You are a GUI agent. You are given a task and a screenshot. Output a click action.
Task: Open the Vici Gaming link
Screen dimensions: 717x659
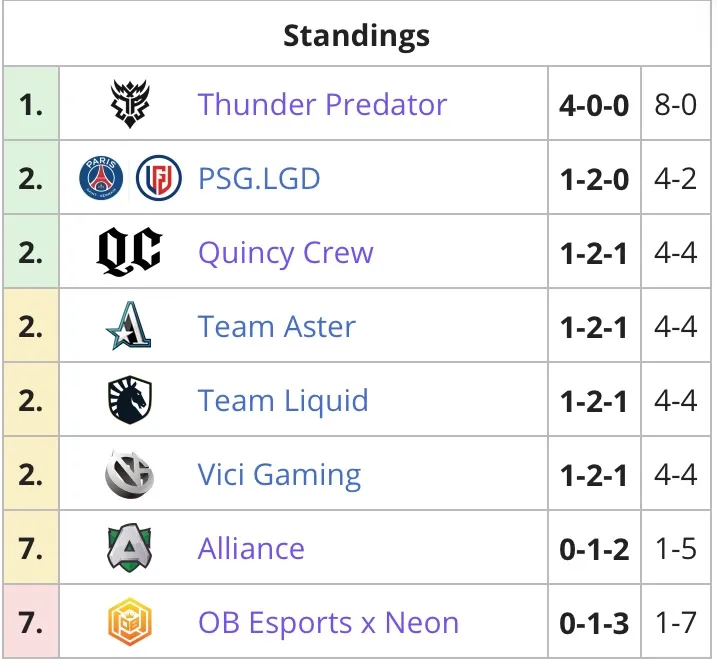[x=279, y=475]
